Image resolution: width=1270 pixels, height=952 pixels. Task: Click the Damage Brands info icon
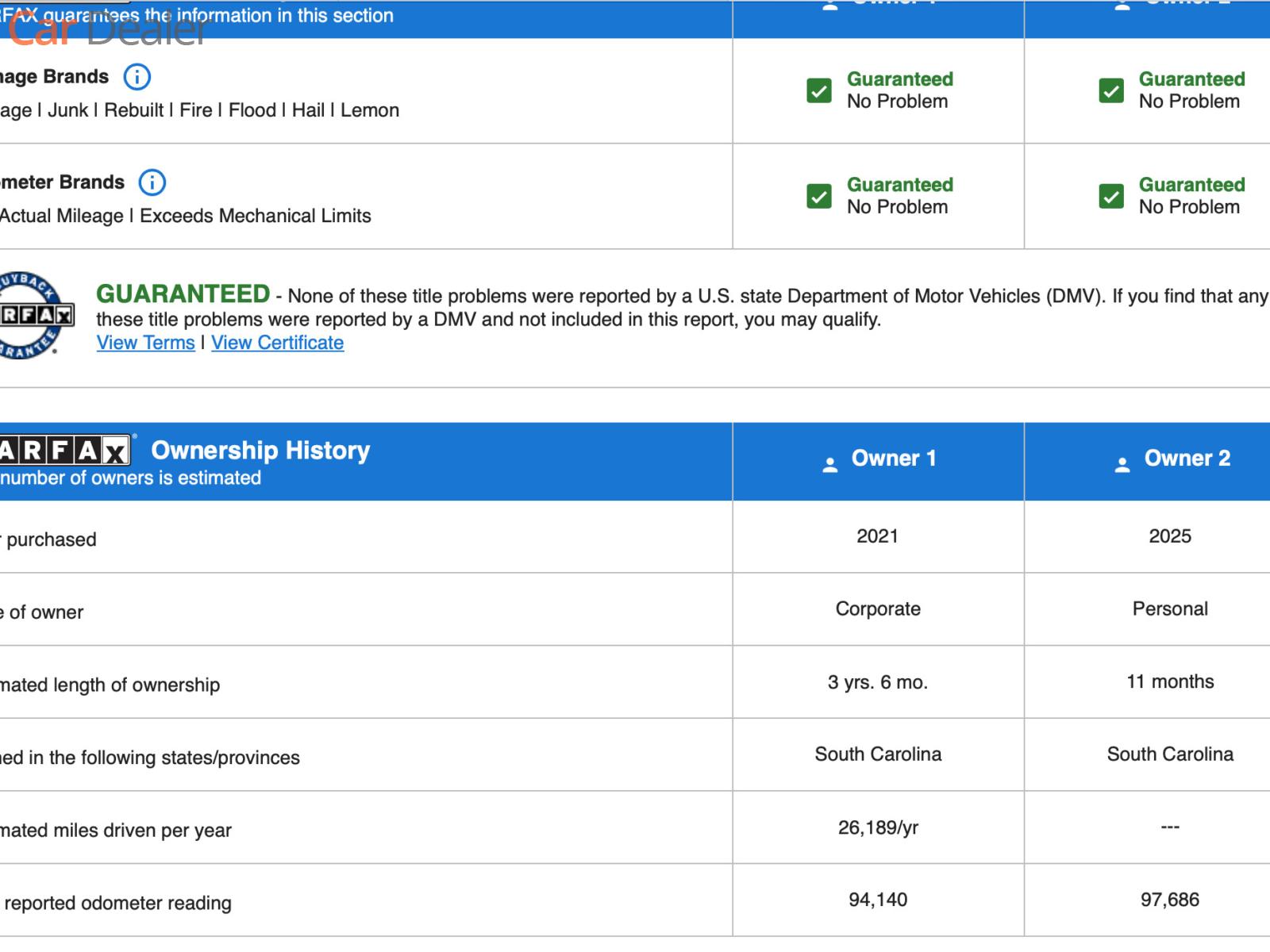point(137,77)
